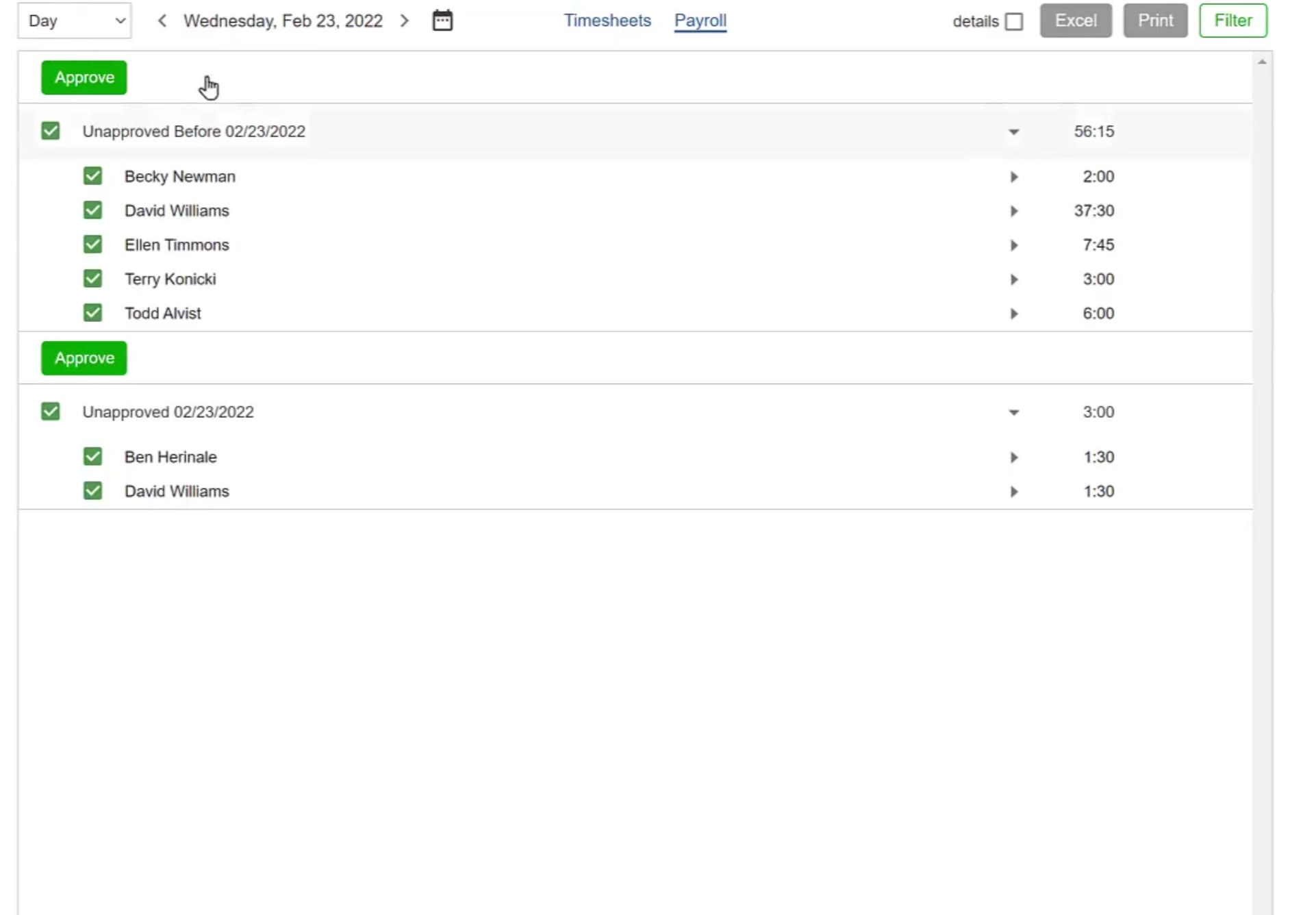Expand Ben Herinale's row arrow

(1014, 457)
